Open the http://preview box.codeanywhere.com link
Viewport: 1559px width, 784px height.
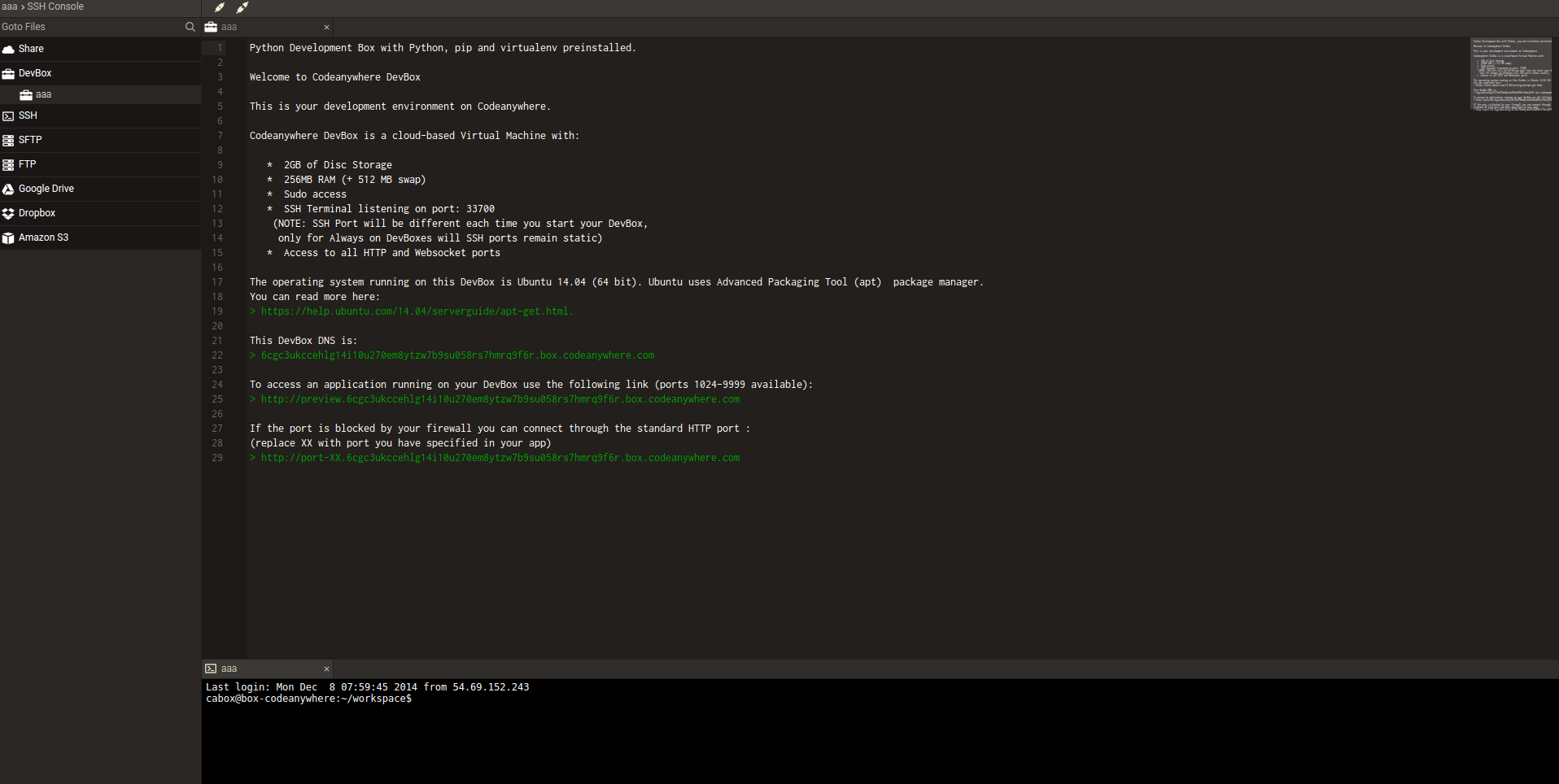pyautogui.click(x=500, y=399)
